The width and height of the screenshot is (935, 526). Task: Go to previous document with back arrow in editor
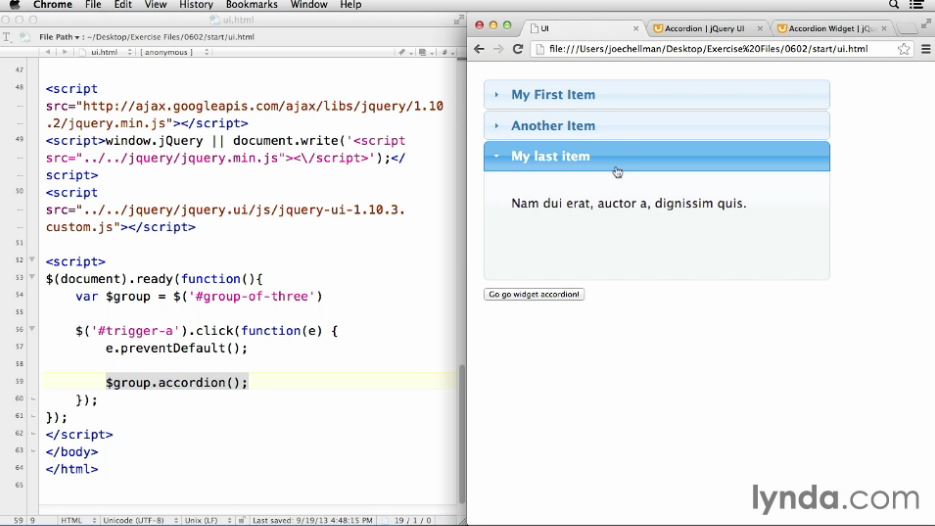tap(48, 52)
